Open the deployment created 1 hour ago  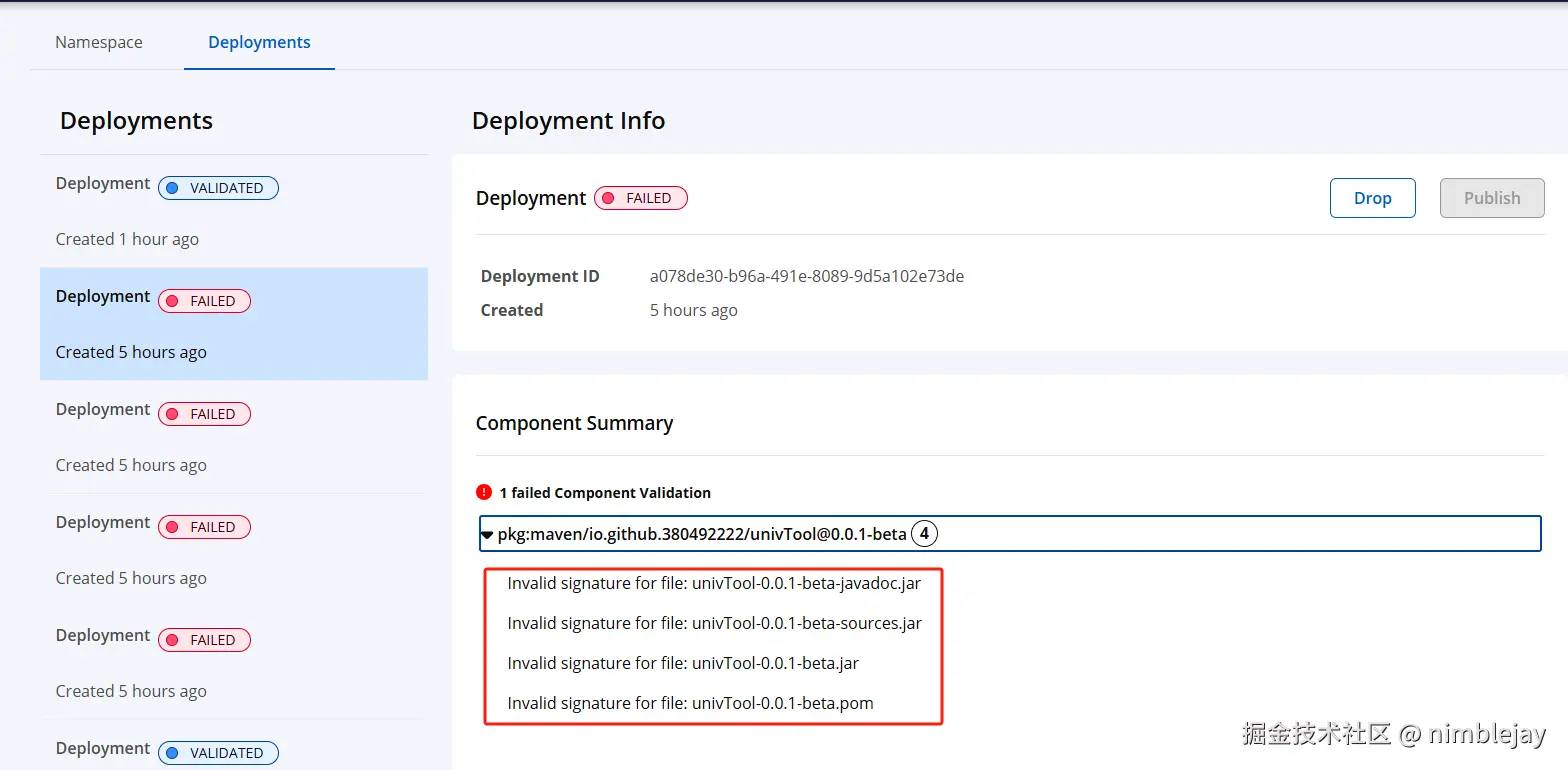(x=234, y=211)
